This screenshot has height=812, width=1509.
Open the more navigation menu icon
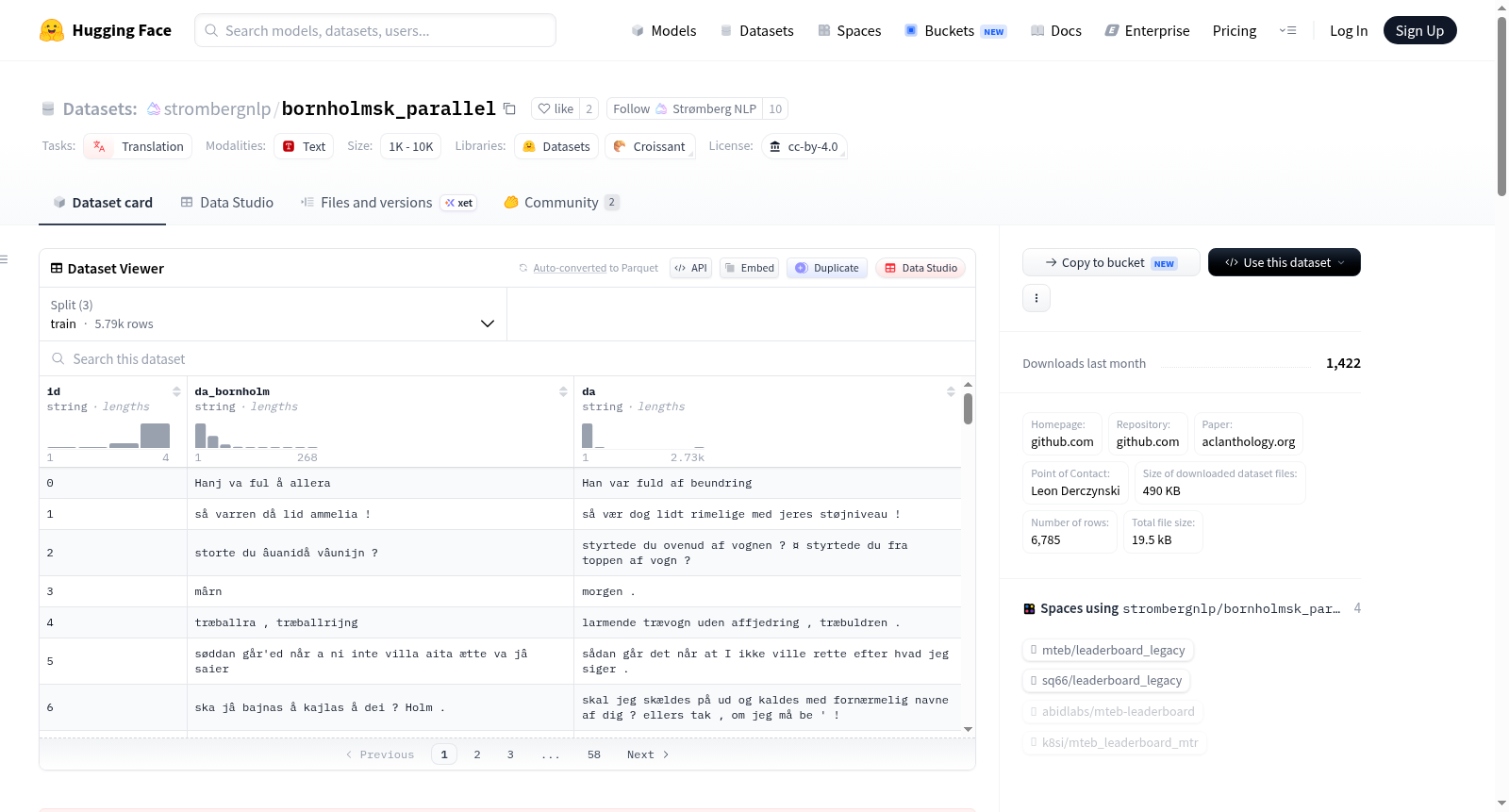tap(1287, 30)
